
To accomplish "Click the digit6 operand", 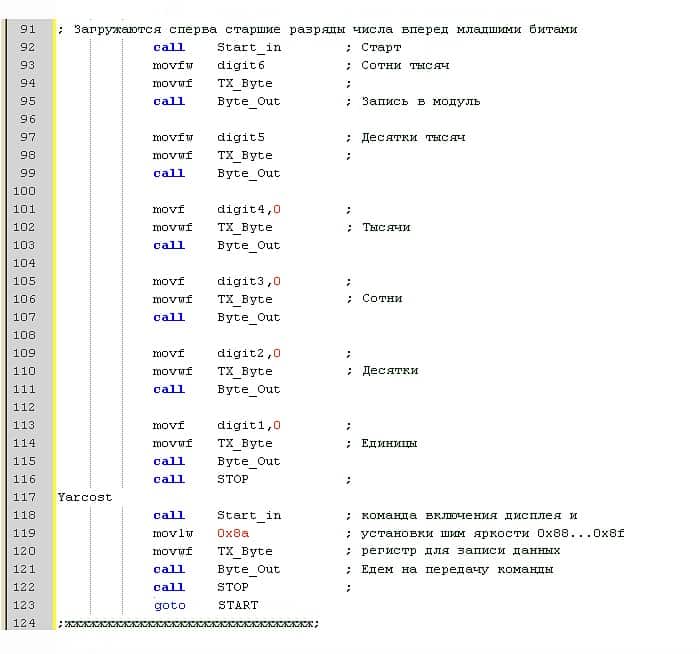I will click(x=241, y=65).
